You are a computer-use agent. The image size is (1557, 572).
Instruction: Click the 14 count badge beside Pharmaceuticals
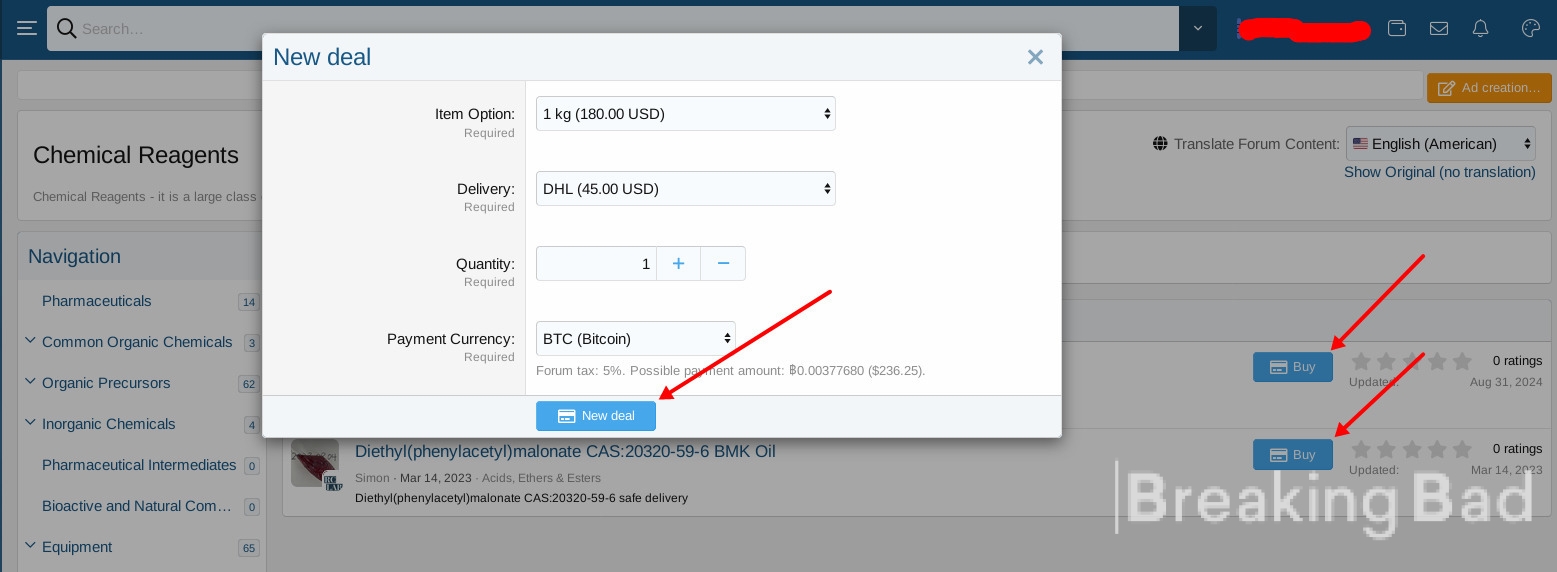point(248,302)
